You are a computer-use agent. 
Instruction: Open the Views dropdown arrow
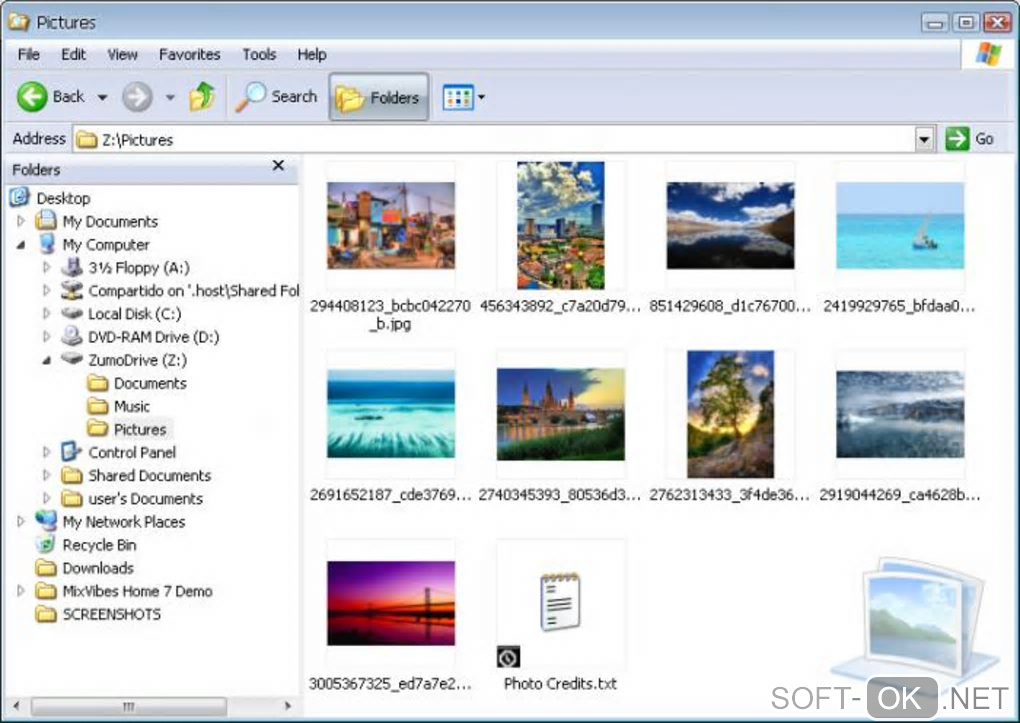tap(481, 98)
